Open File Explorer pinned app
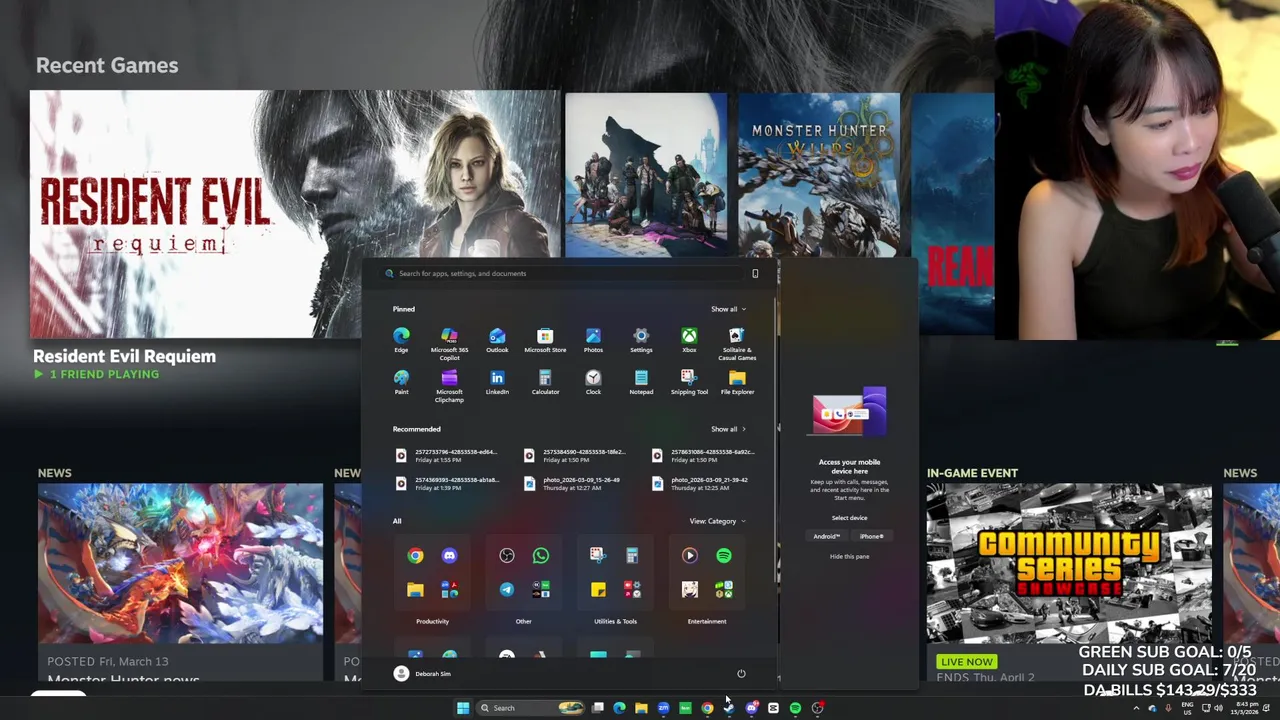 point(737,382)
